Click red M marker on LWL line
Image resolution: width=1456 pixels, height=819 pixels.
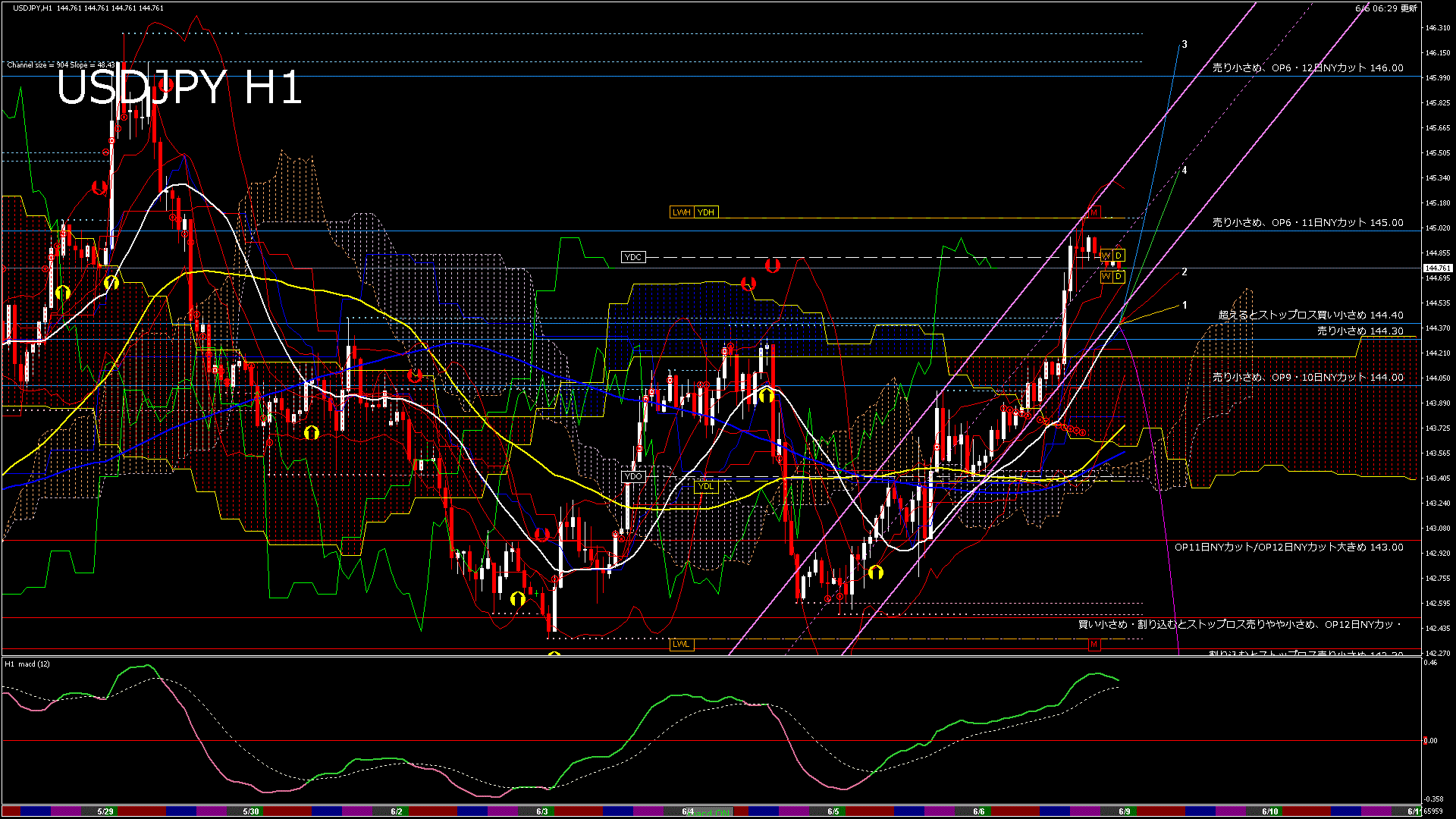1094,645
